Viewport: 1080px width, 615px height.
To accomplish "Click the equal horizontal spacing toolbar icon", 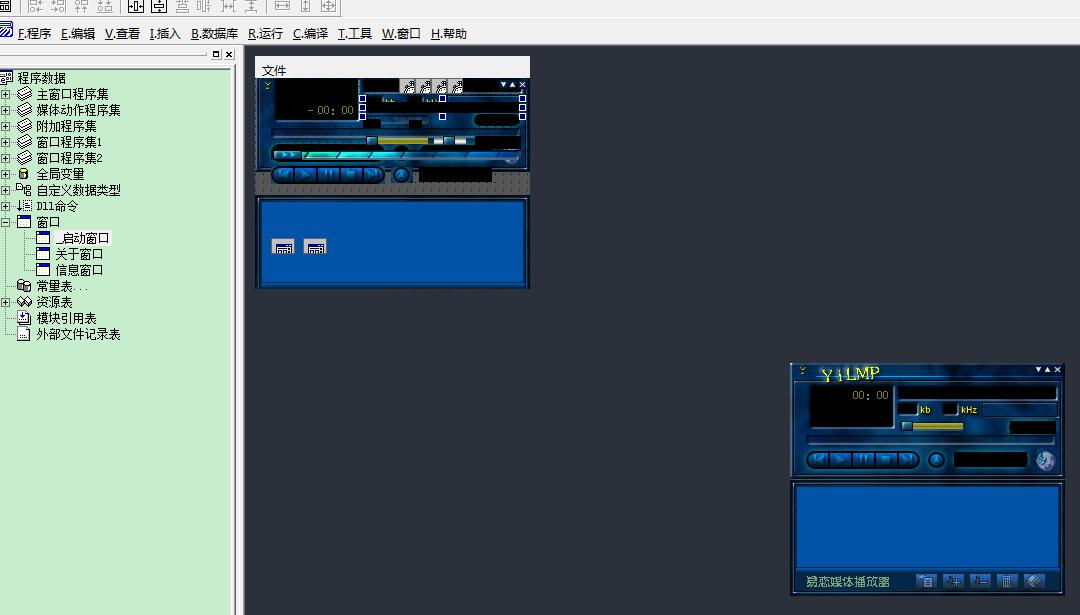I will pos(228,7).
